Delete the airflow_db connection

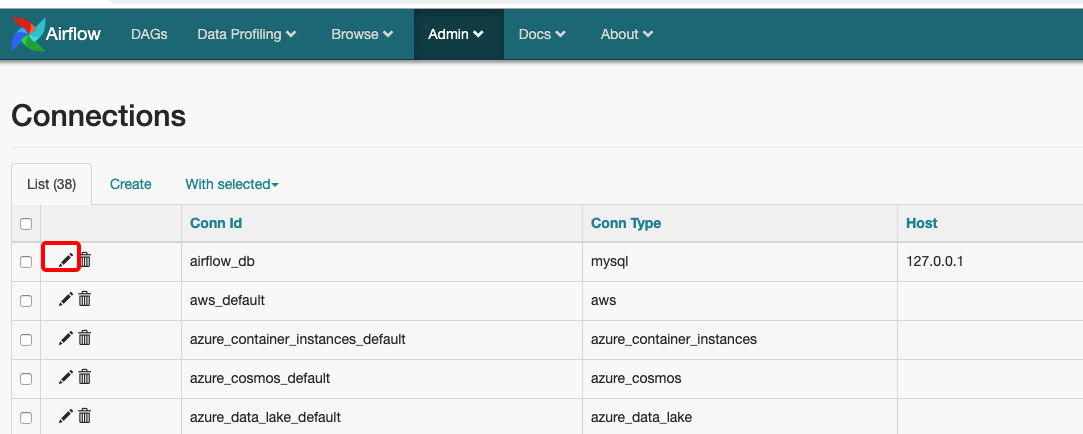click(85, 260)
